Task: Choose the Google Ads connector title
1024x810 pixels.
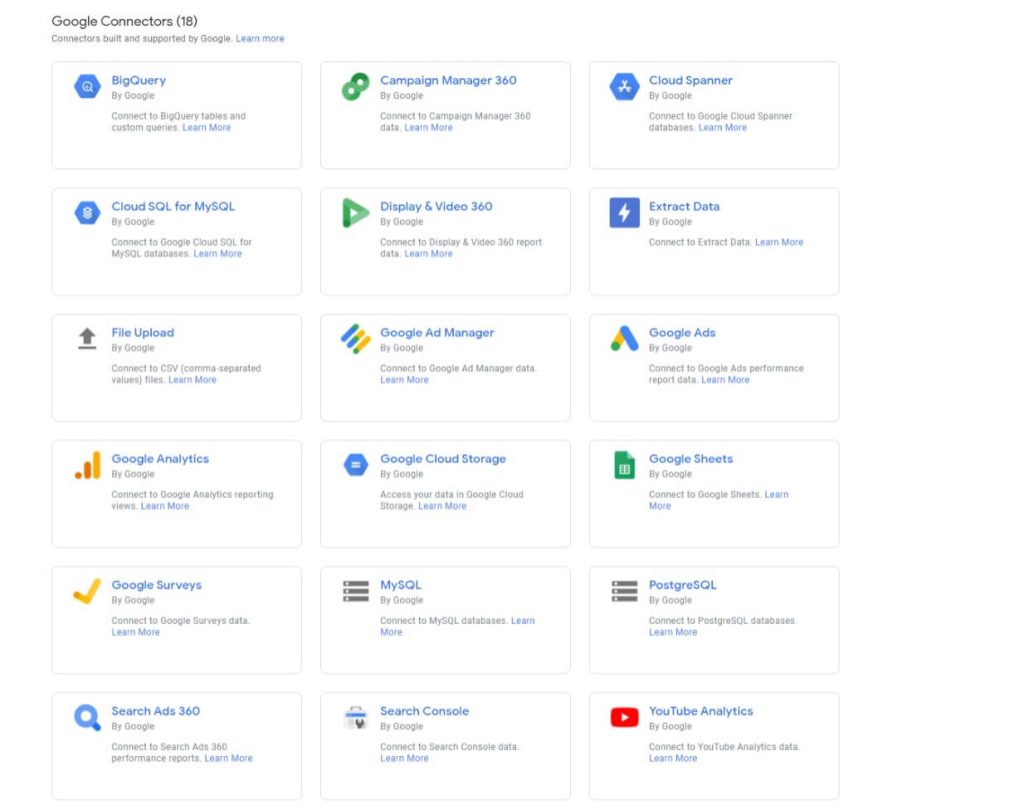Action: 682,332
